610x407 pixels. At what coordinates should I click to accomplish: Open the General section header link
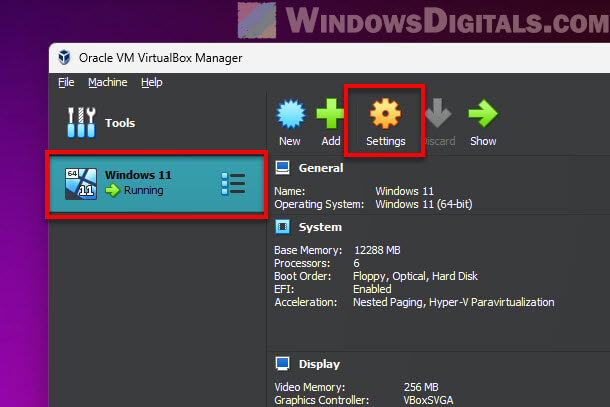click(x=321, y=168)
